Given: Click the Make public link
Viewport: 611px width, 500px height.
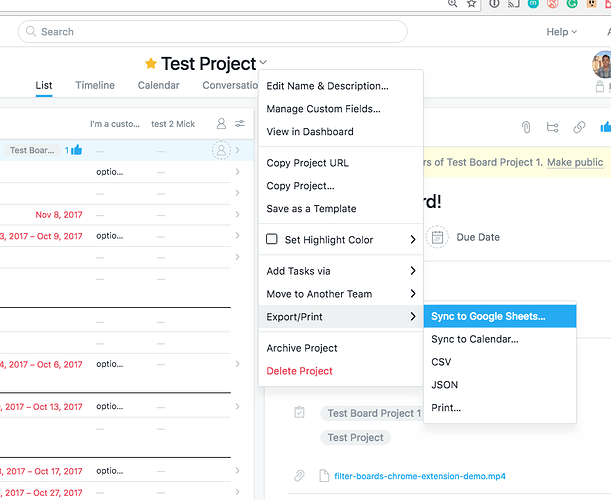Looking at the screenshot, I should pos(575,163).
